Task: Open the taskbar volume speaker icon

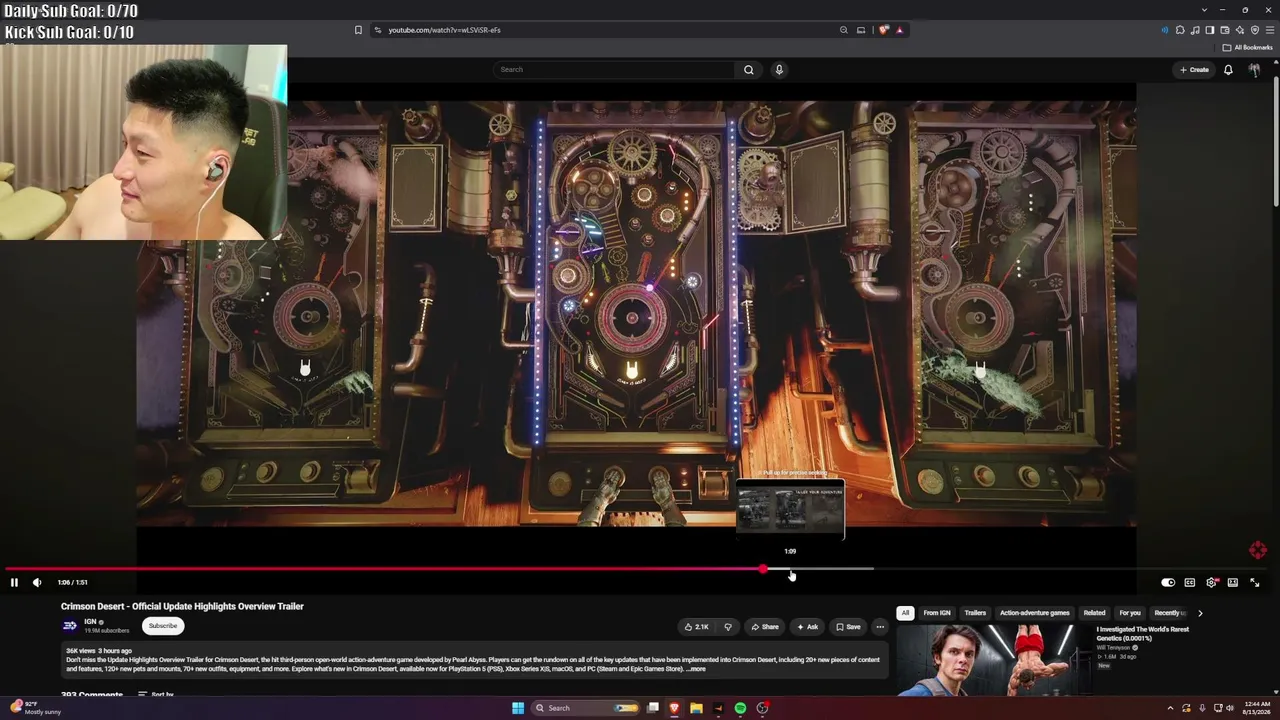Action: (x=1230, y=708)
